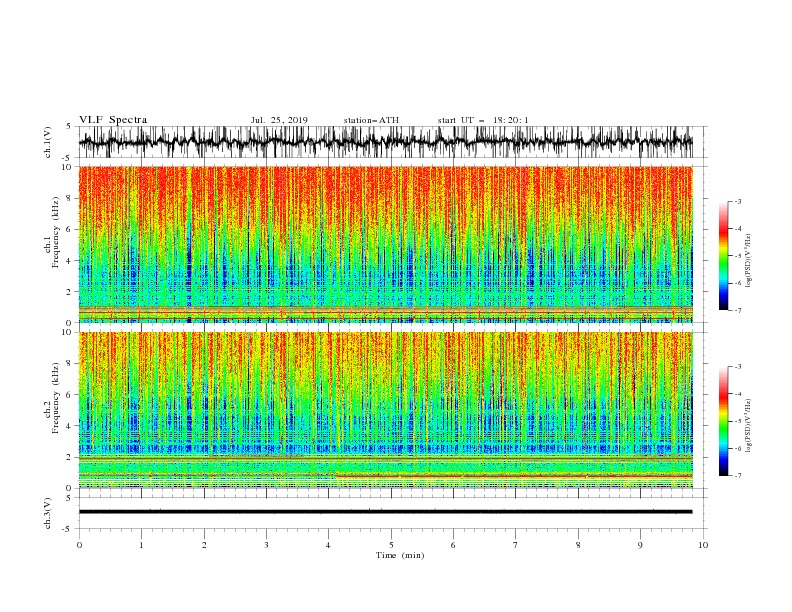This screenshot has height=612, width=792.
Task: Click the "ch.1(V)" waveform axis label
Action: [48, 142]
